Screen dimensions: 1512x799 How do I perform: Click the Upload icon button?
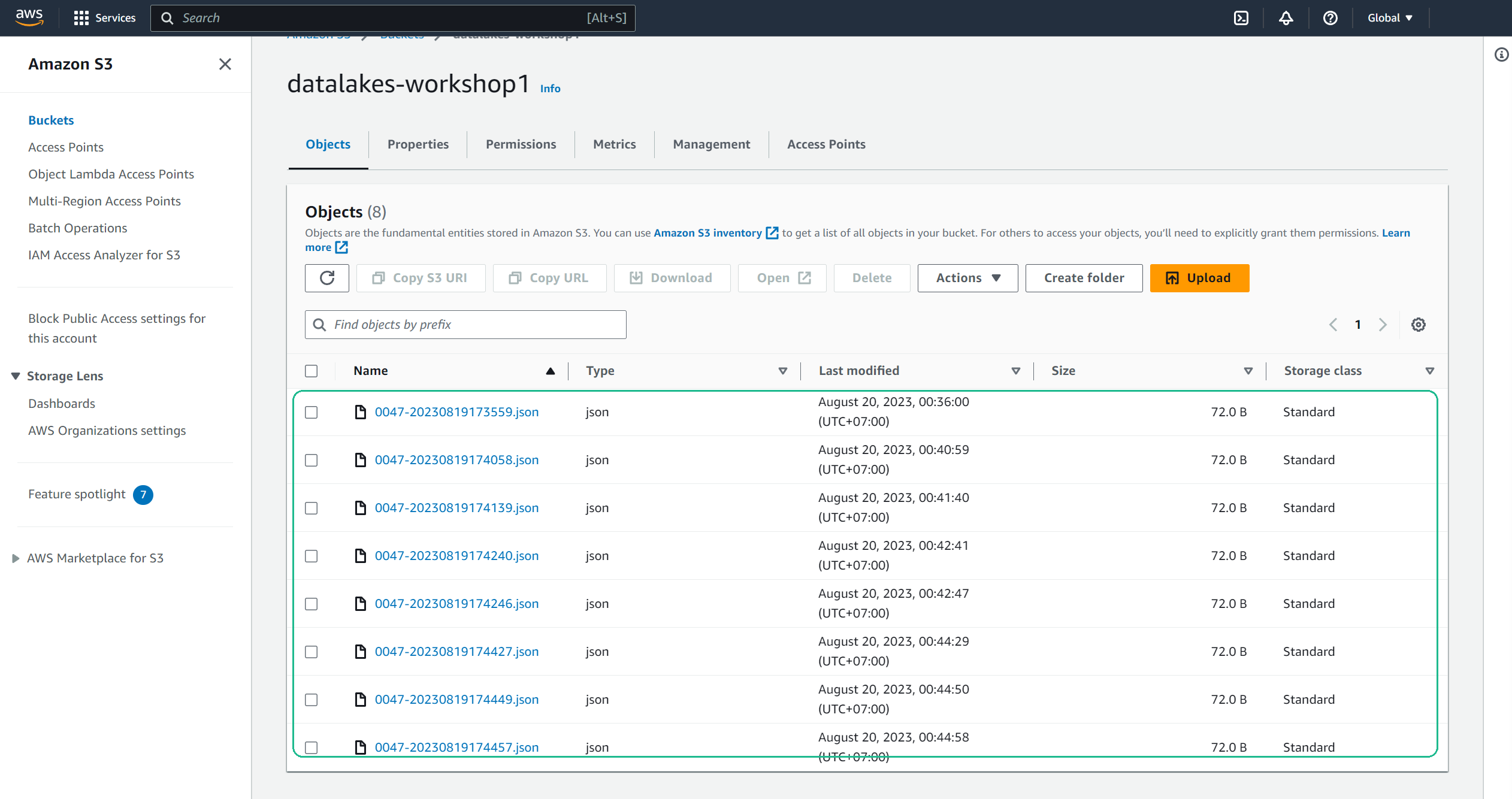click(1171, 278)
